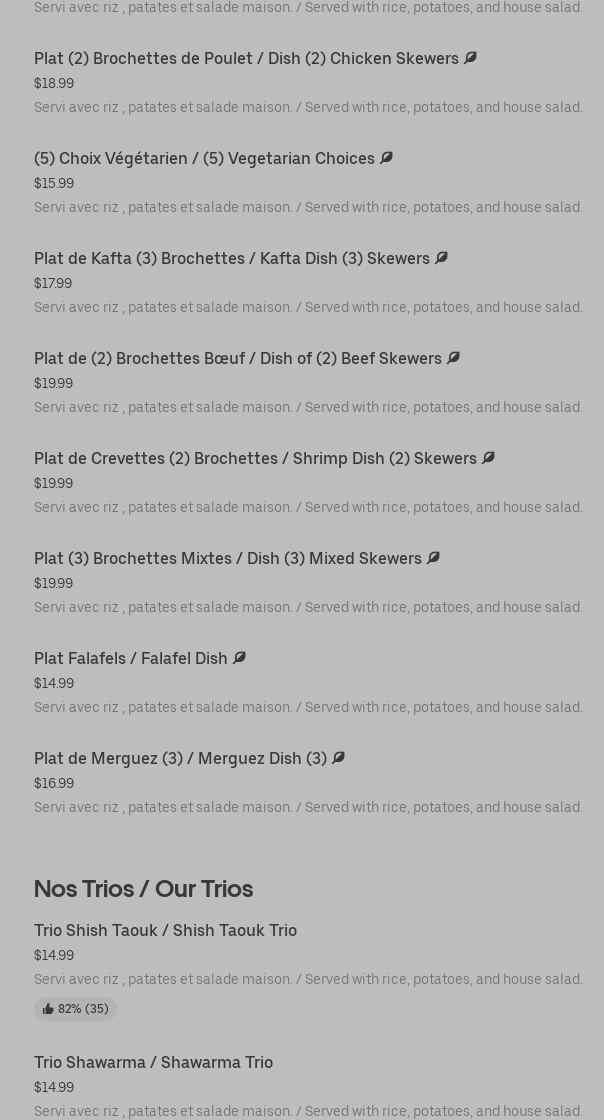Select Plat (3) Brochettes Mixtes item
604x1120 pixels.
(x=227, y=558)
